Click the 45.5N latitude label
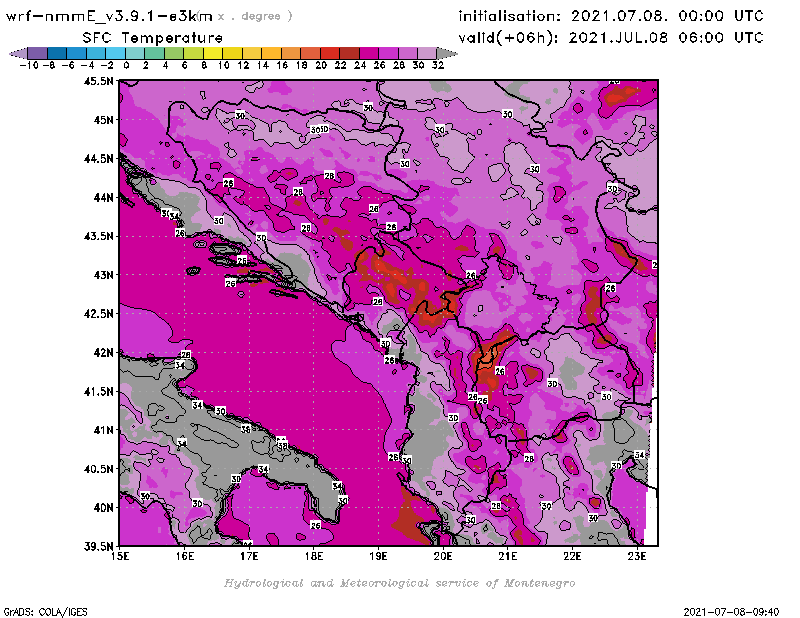 98,81
